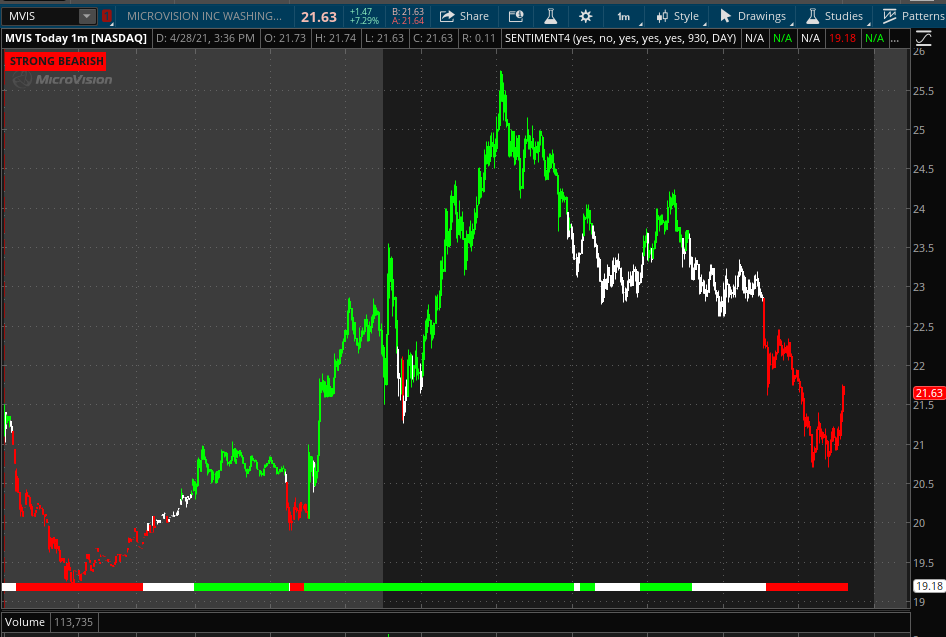This screenshot has height=637, width=946.
Task: Open chart settings gear icon
Action: click(x=585, y=16)
